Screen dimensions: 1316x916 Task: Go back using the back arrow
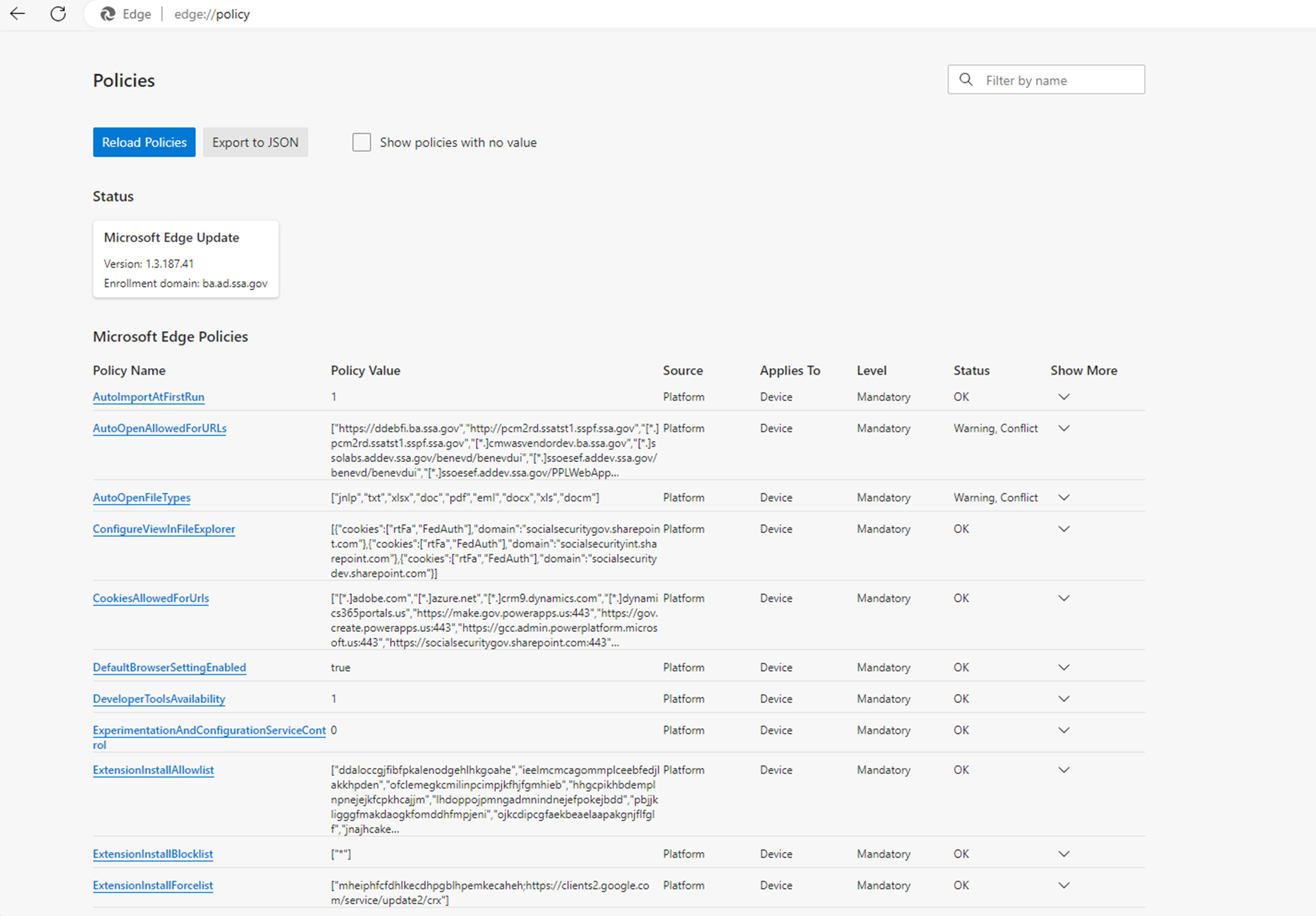pyautogui.click(x=18, y=14)
